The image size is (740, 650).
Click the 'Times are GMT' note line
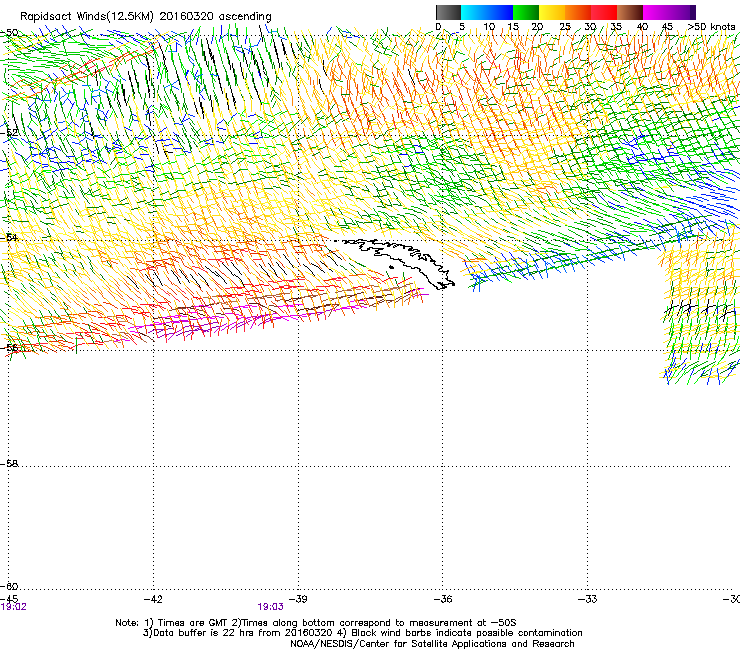click(x=316, y=623)
